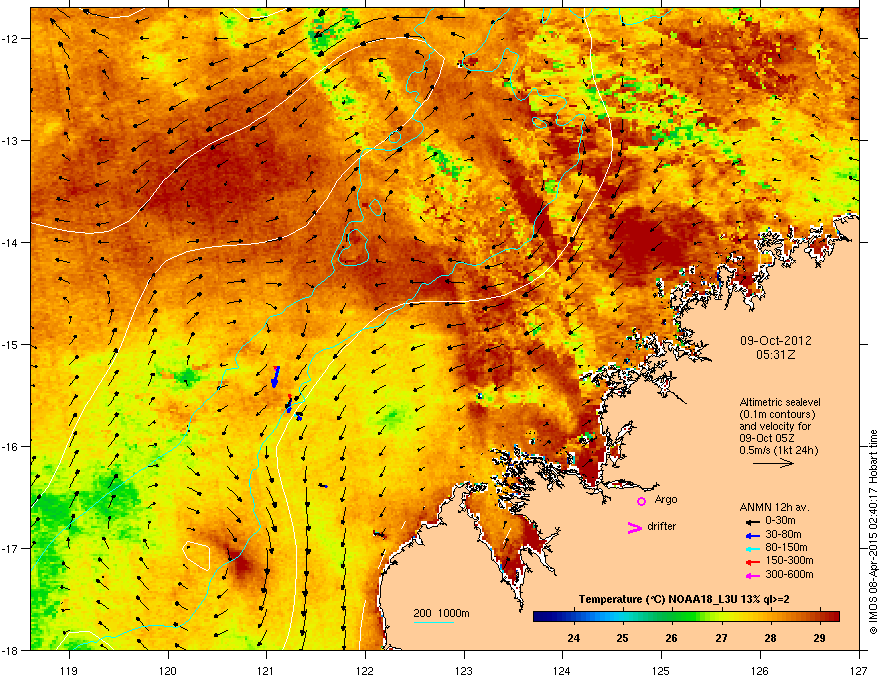Image resolution: width=880 pixels, height=680 pixels.
Task: Click the '0.5m/s (1kt 24h)' text
Action: click(778, 450)
